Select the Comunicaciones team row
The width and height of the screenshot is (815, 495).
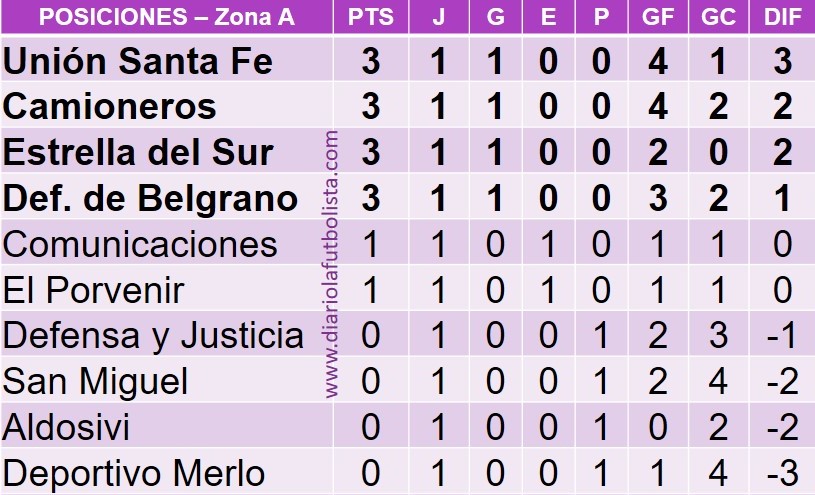coord(408,243)
